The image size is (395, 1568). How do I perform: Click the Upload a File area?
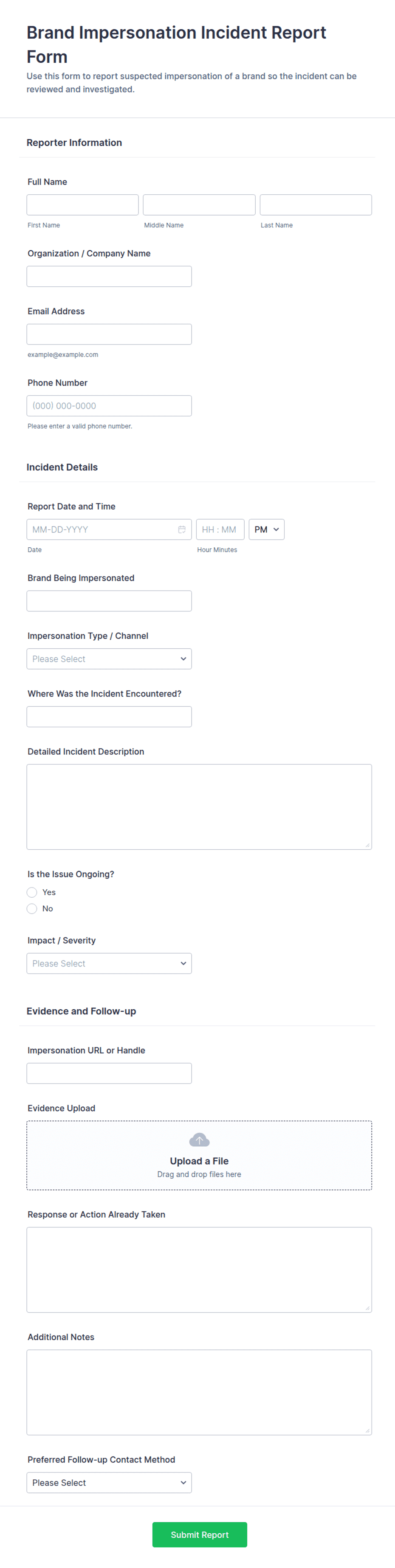click(x=199, y=1155)
